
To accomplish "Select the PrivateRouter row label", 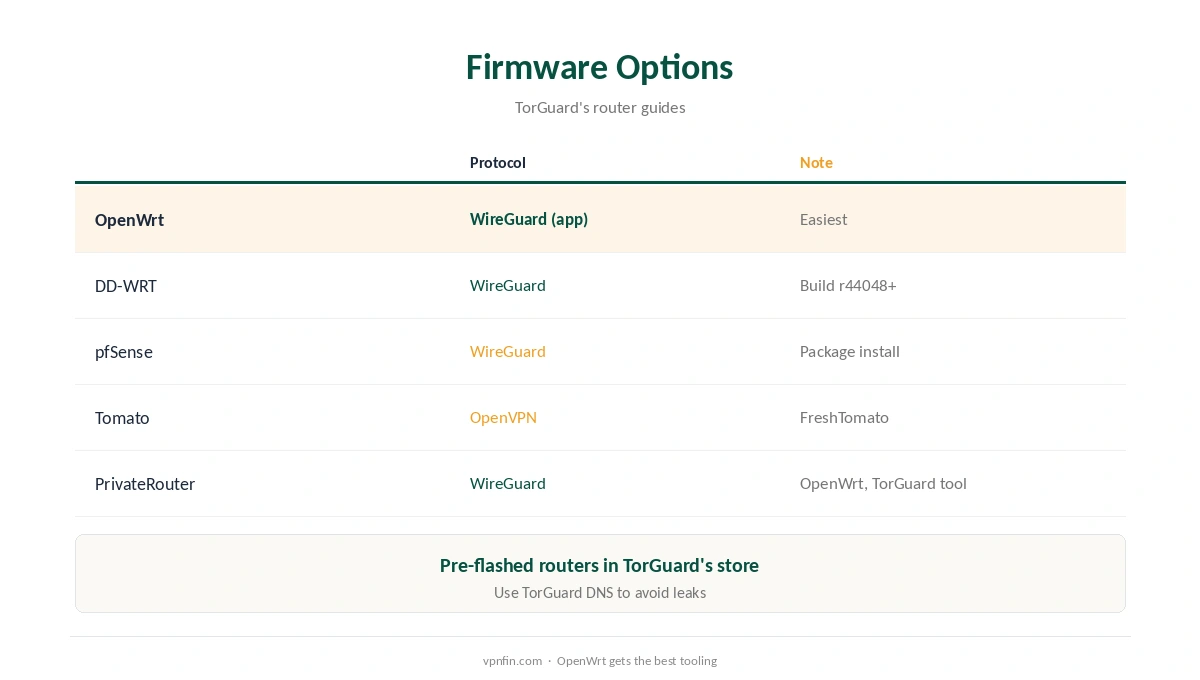I will tap(145, 484).
